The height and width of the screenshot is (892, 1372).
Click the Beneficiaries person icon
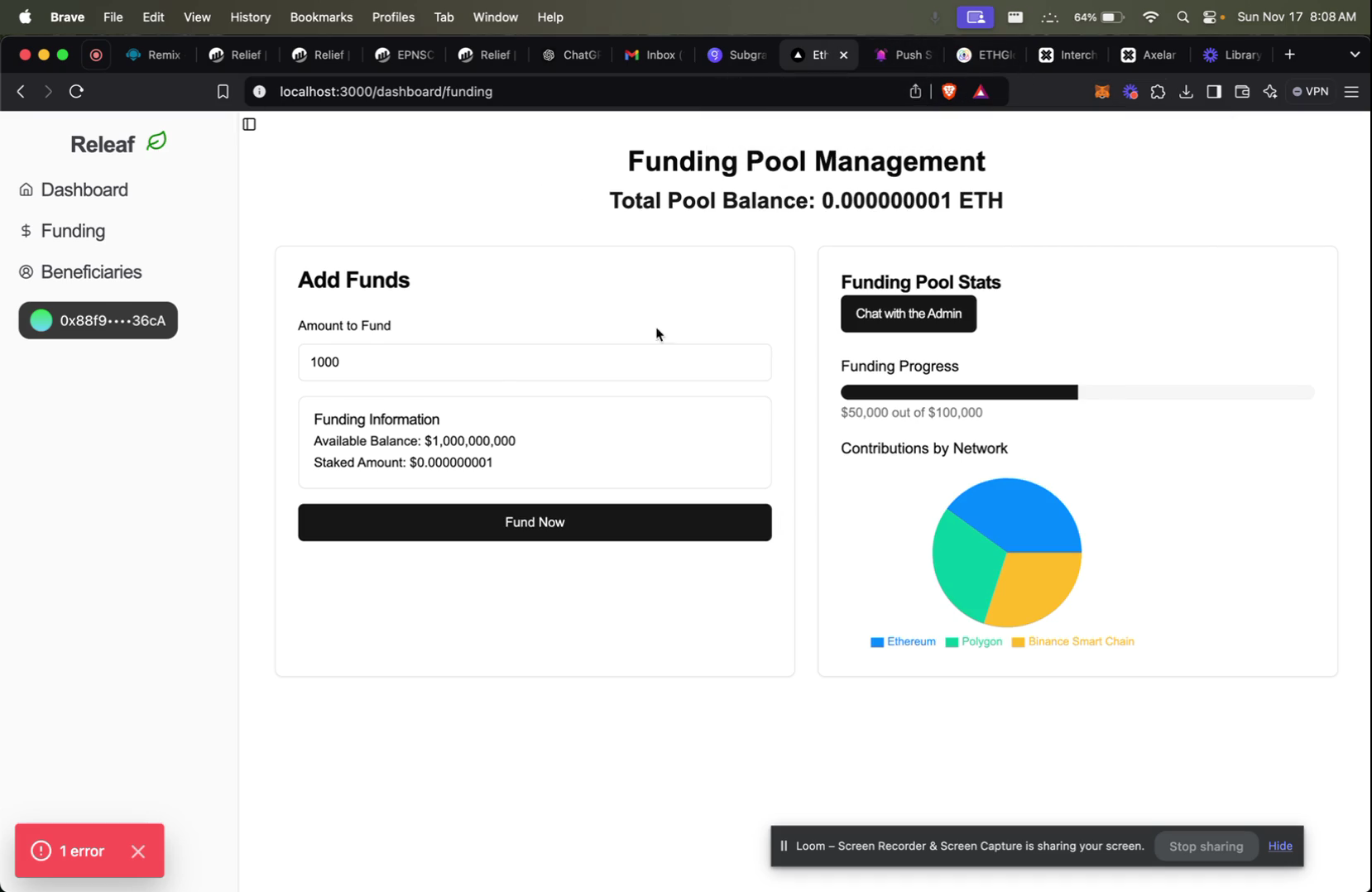(x=26, y=272)
